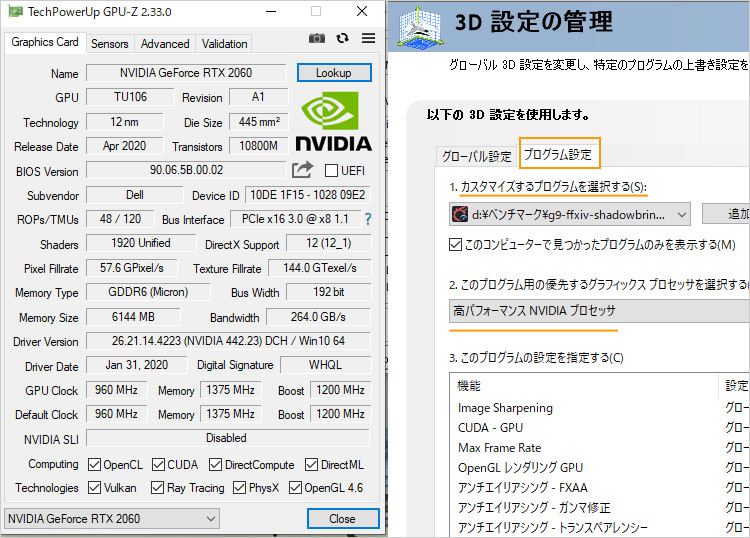Click the Name field NVIDIA GeForce RTX 2060
750x538 pixels.
(x=186, y=73)
